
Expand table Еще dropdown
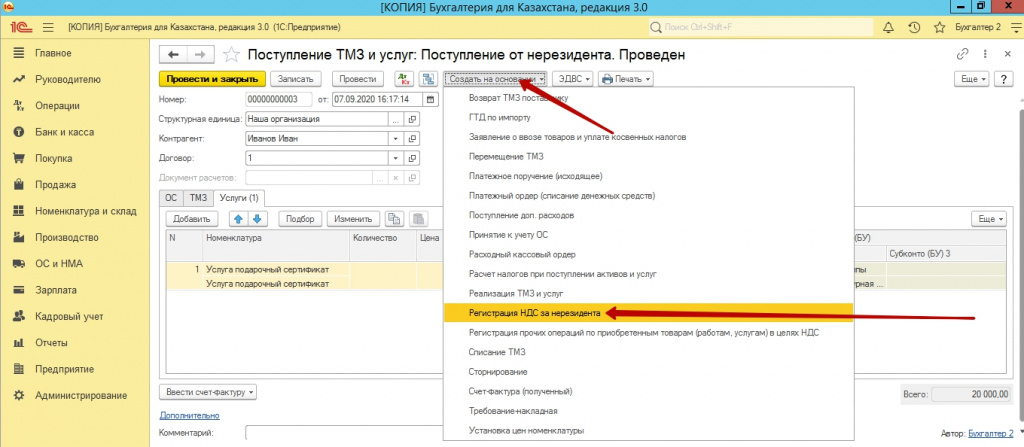pyautogui.click(x=989, y=219)
